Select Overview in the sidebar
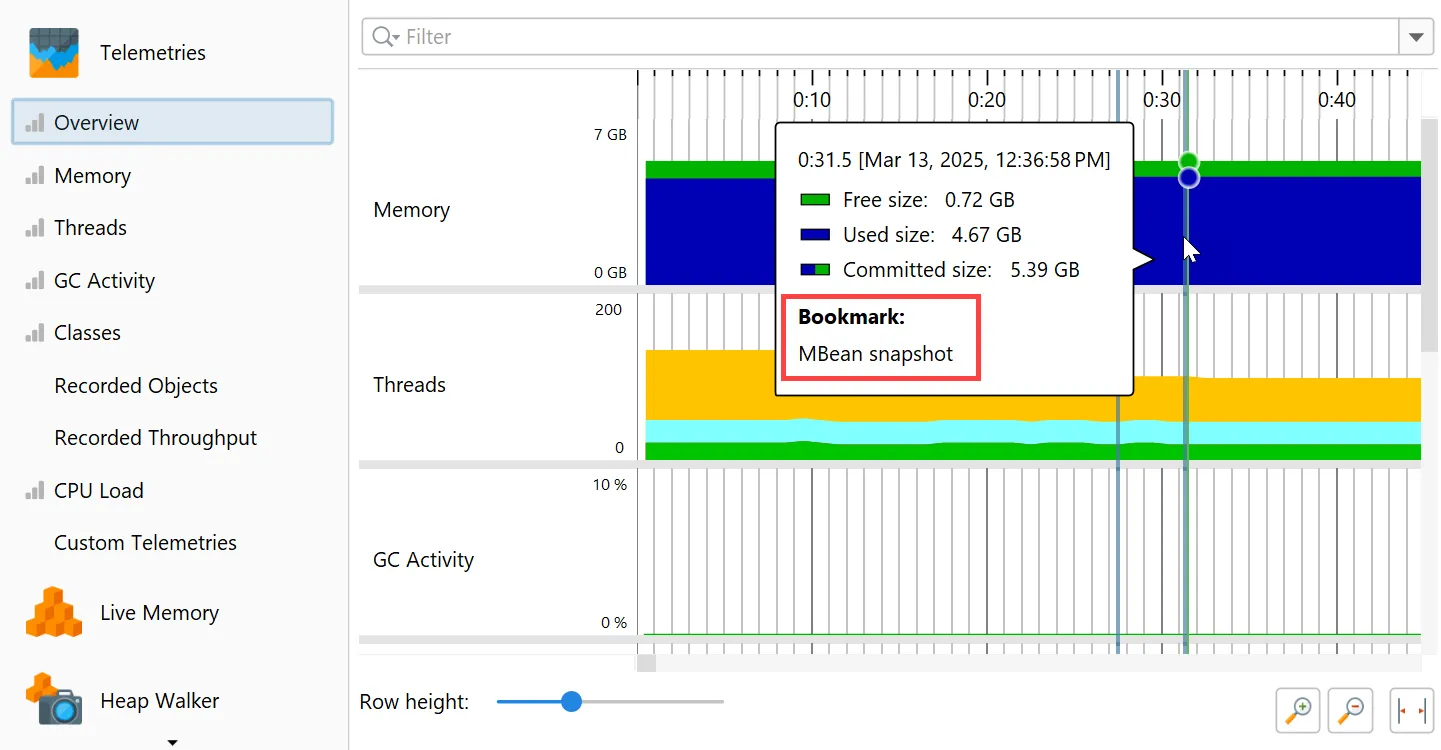Viewport: 1441px width, 750px height. click(x=172, y=123)
